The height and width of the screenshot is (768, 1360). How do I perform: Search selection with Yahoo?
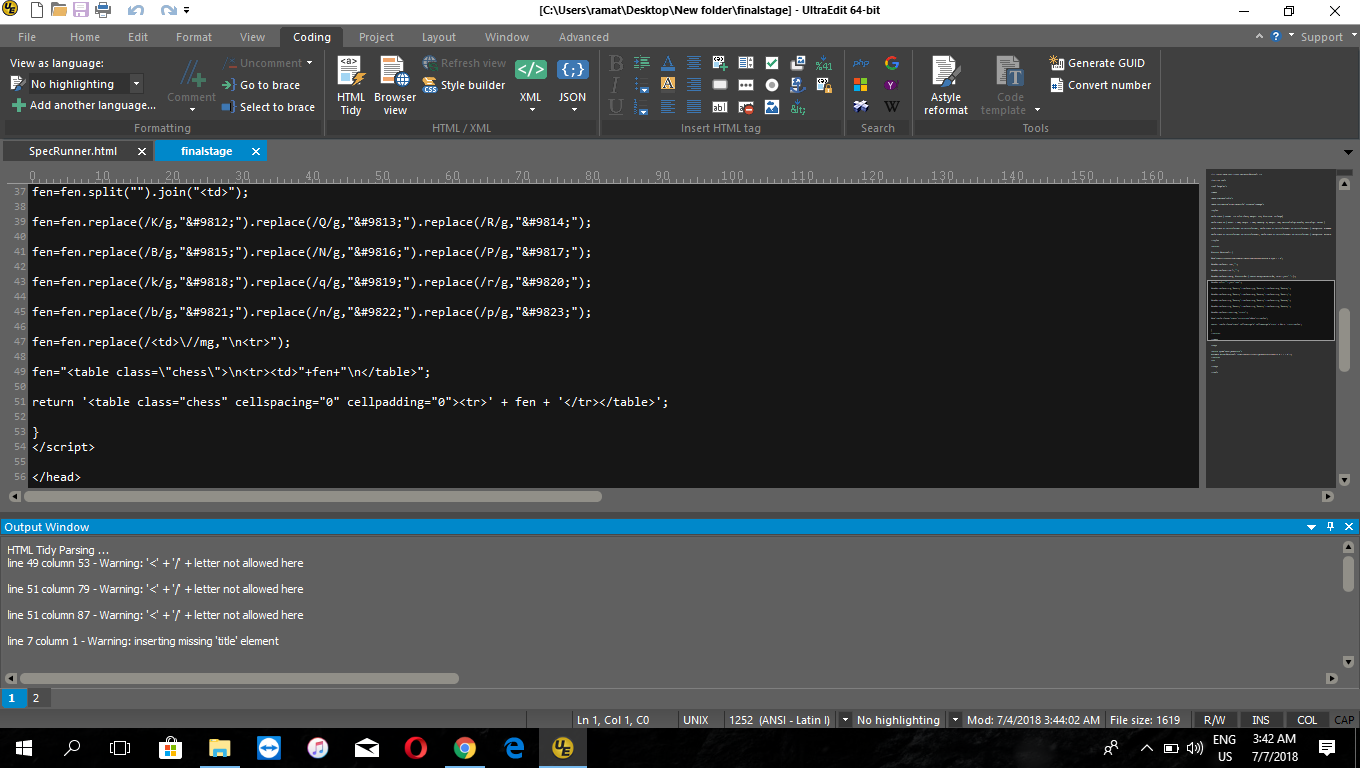coord(892,85)
